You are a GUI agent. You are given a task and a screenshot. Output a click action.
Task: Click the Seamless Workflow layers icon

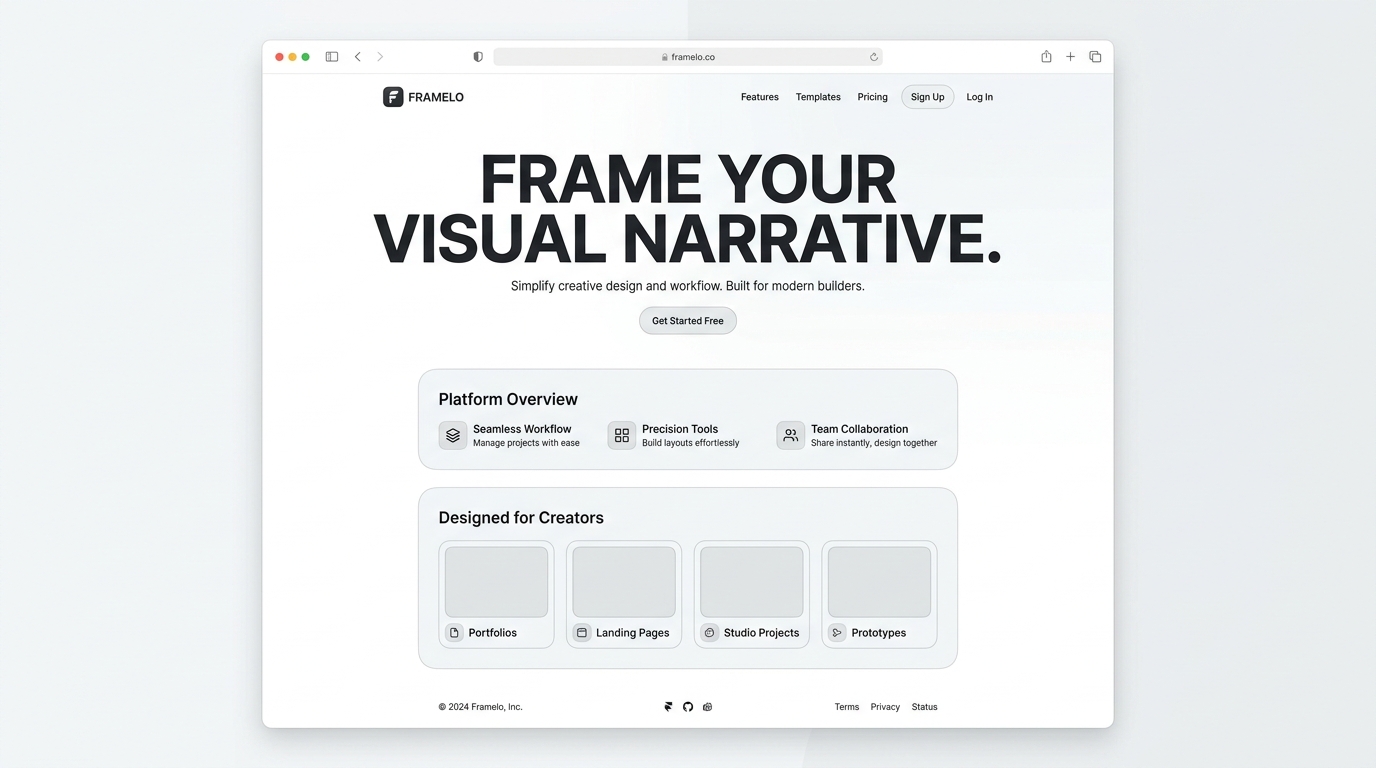click(453, 435)
